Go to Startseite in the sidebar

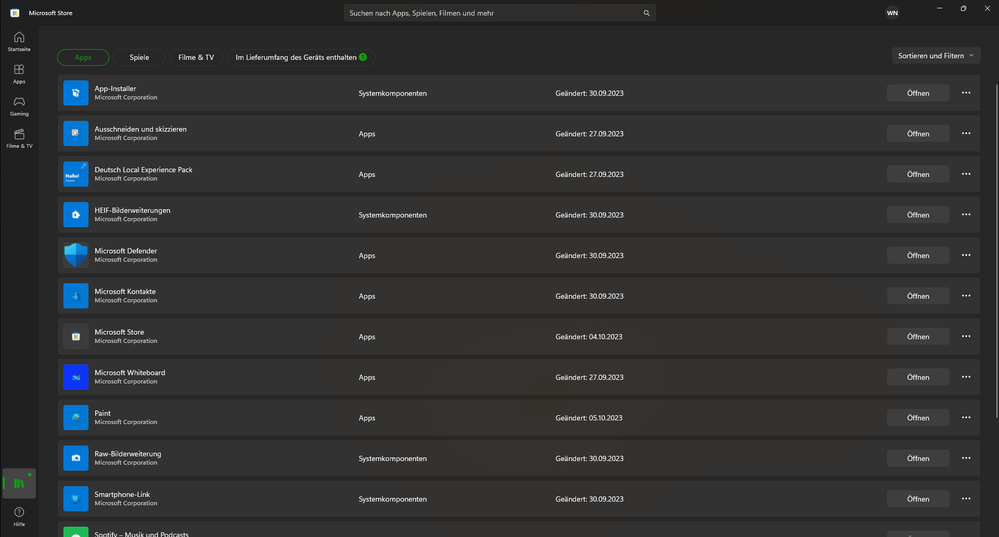tap(19, 41)
